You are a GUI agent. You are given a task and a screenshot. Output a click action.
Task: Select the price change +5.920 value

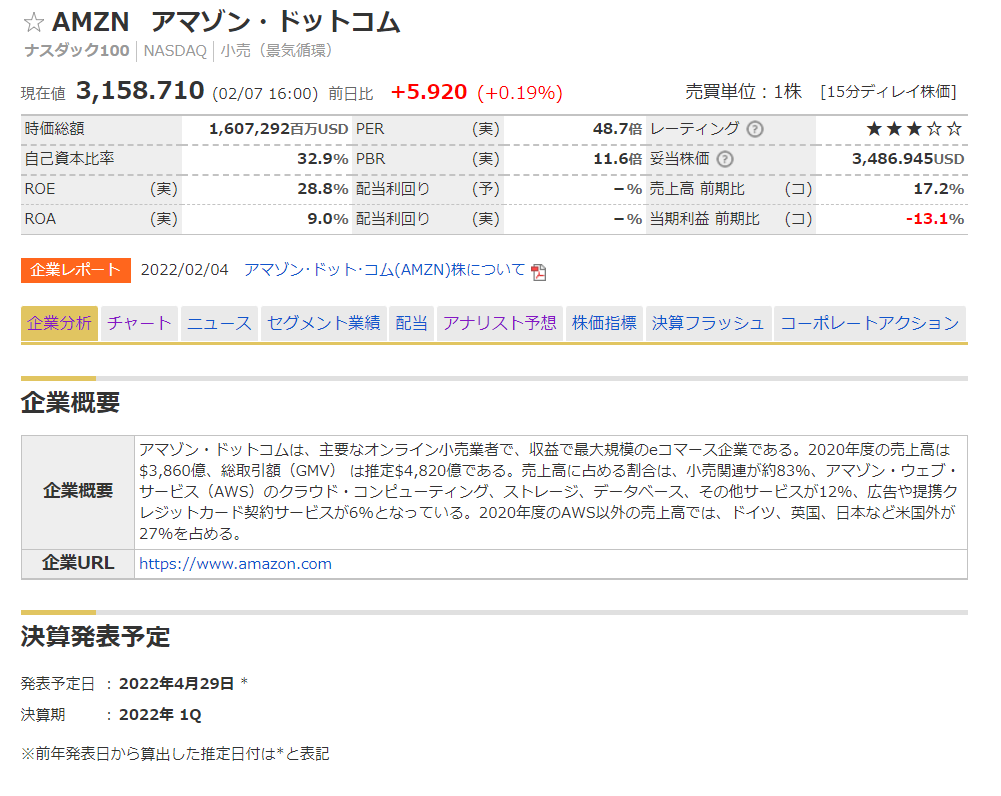coord(429,92)
